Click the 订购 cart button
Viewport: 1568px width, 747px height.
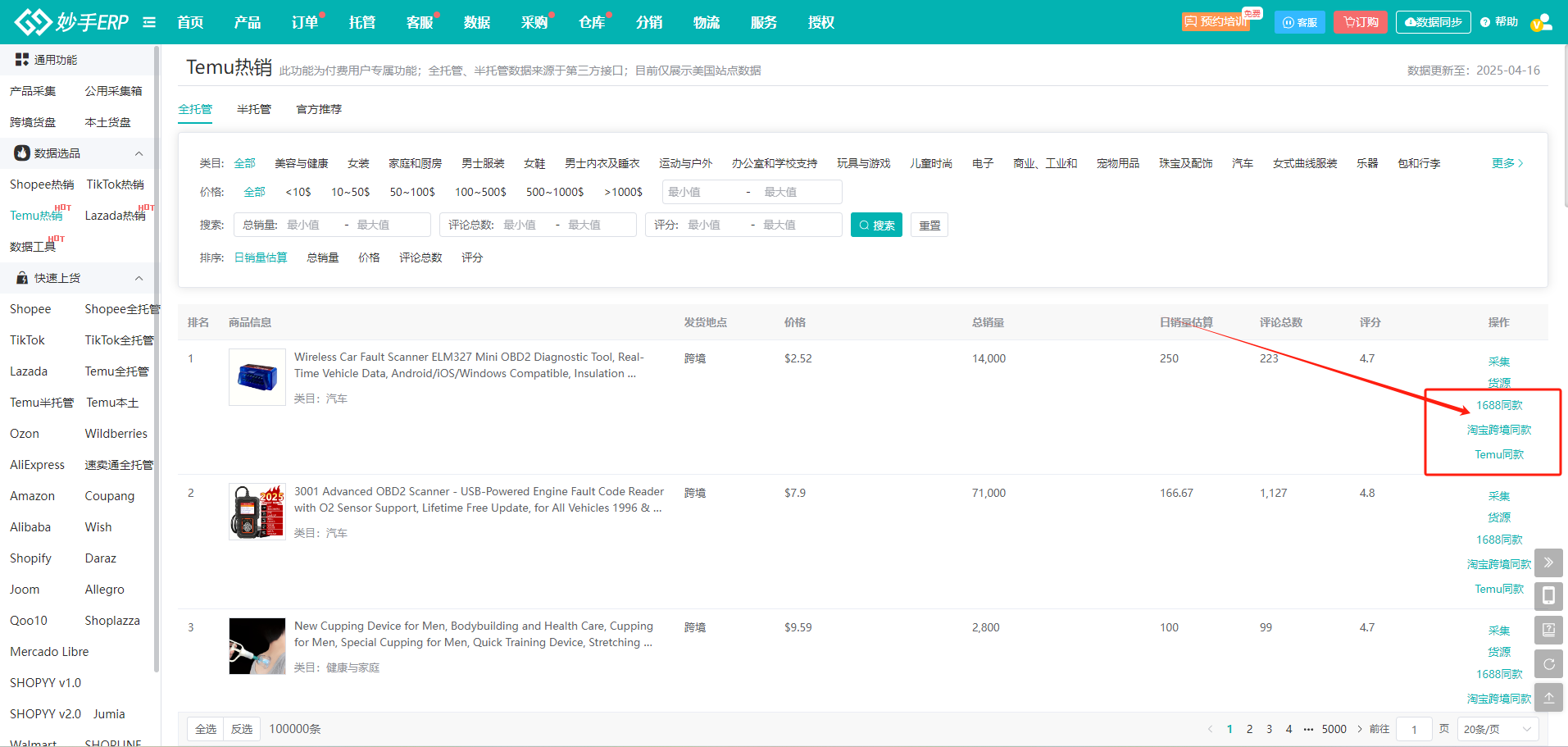tap(1361, 22)
